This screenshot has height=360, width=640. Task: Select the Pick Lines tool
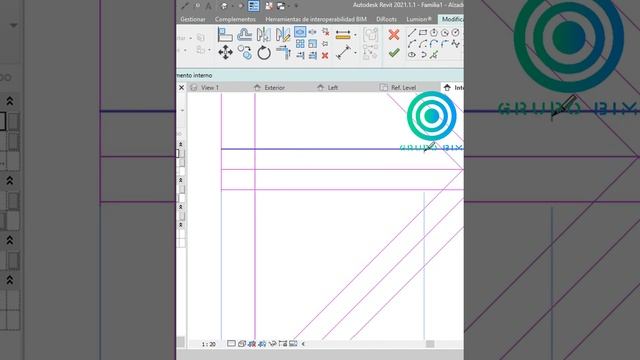[x=434, y=55]
